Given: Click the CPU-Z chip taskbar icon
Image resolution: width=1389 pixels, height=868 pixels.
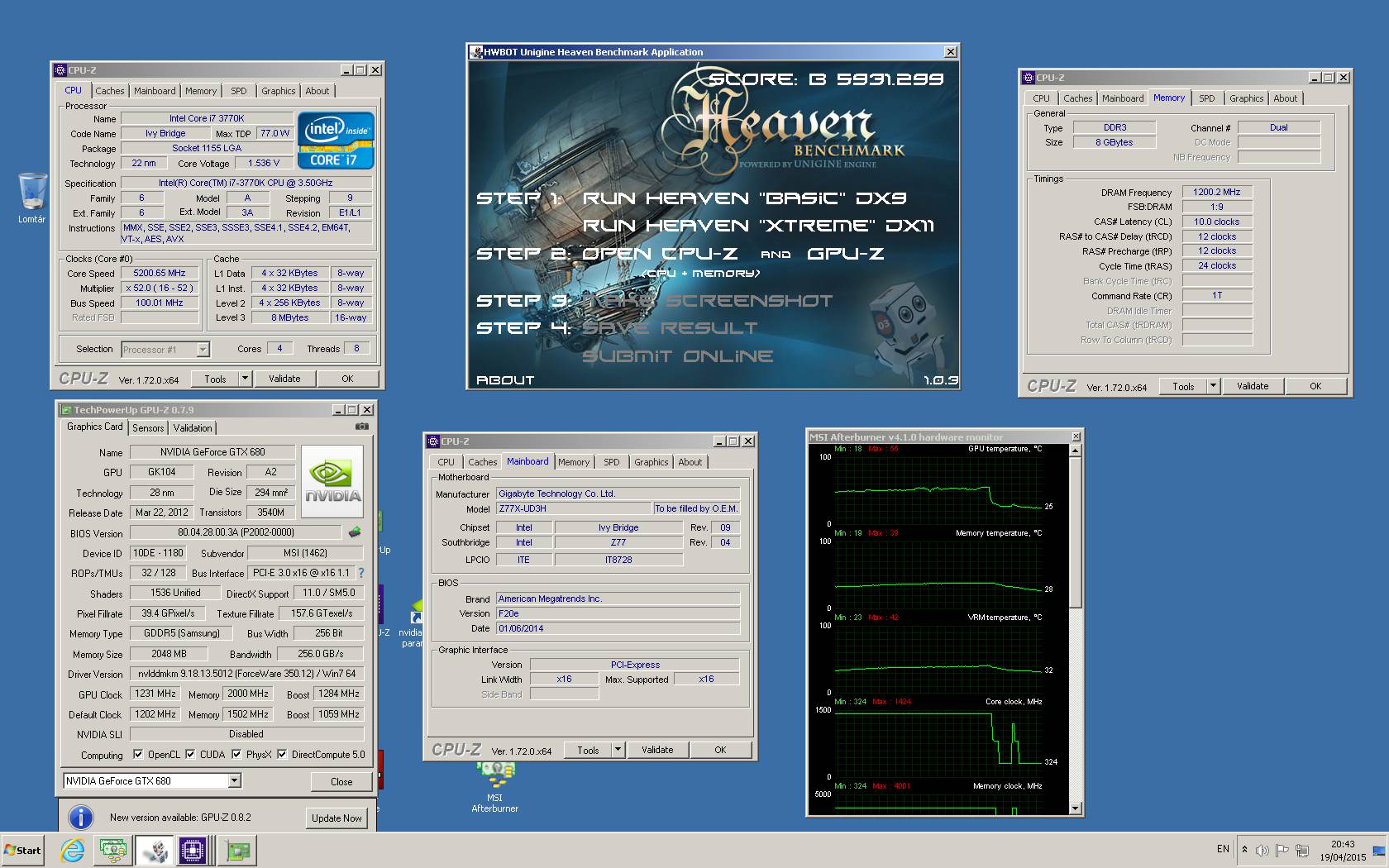Looking at the screenshot, I should 192,850.
